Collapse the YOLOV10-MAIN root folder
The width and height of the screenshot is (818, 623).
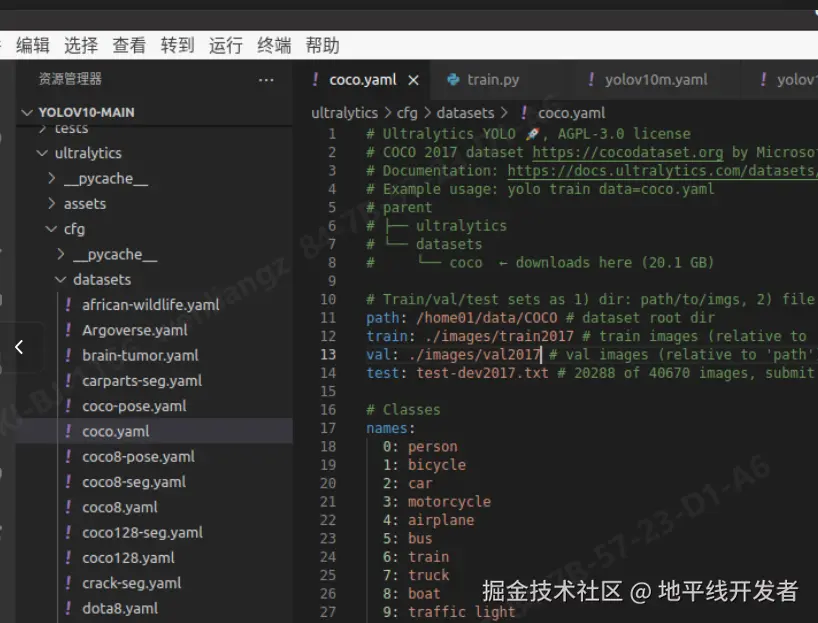coord(27,112)
